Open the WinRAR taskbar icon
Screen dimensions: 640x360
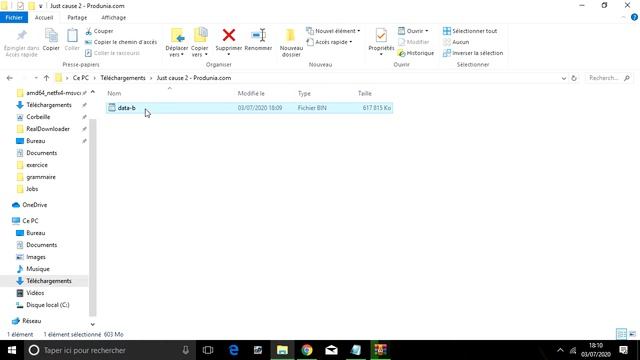[380, 350]
